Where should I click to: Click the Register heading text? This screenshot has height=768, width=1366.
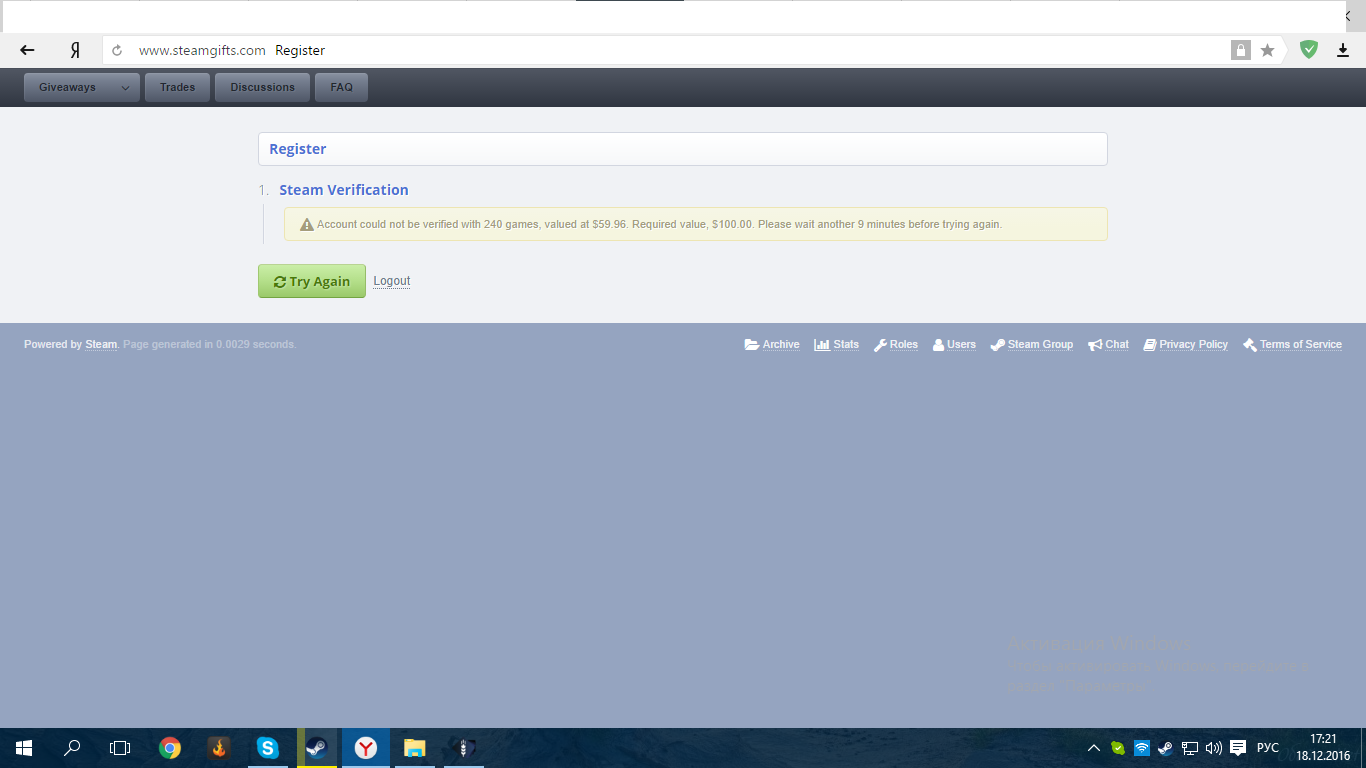coord(298,149)
